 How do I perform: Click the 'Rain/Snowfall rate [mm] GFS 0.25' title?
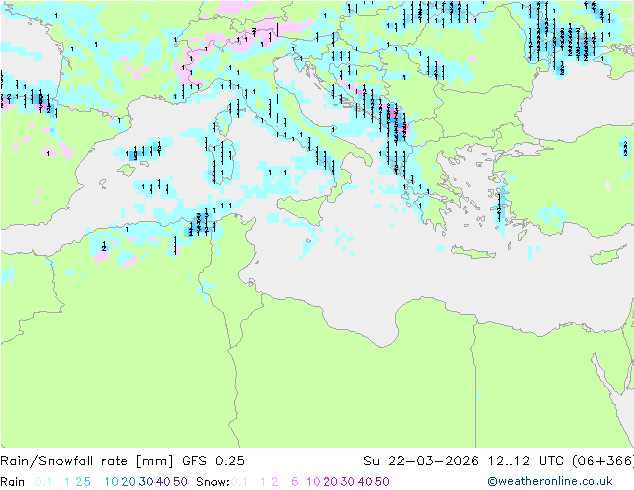(122, 461)
